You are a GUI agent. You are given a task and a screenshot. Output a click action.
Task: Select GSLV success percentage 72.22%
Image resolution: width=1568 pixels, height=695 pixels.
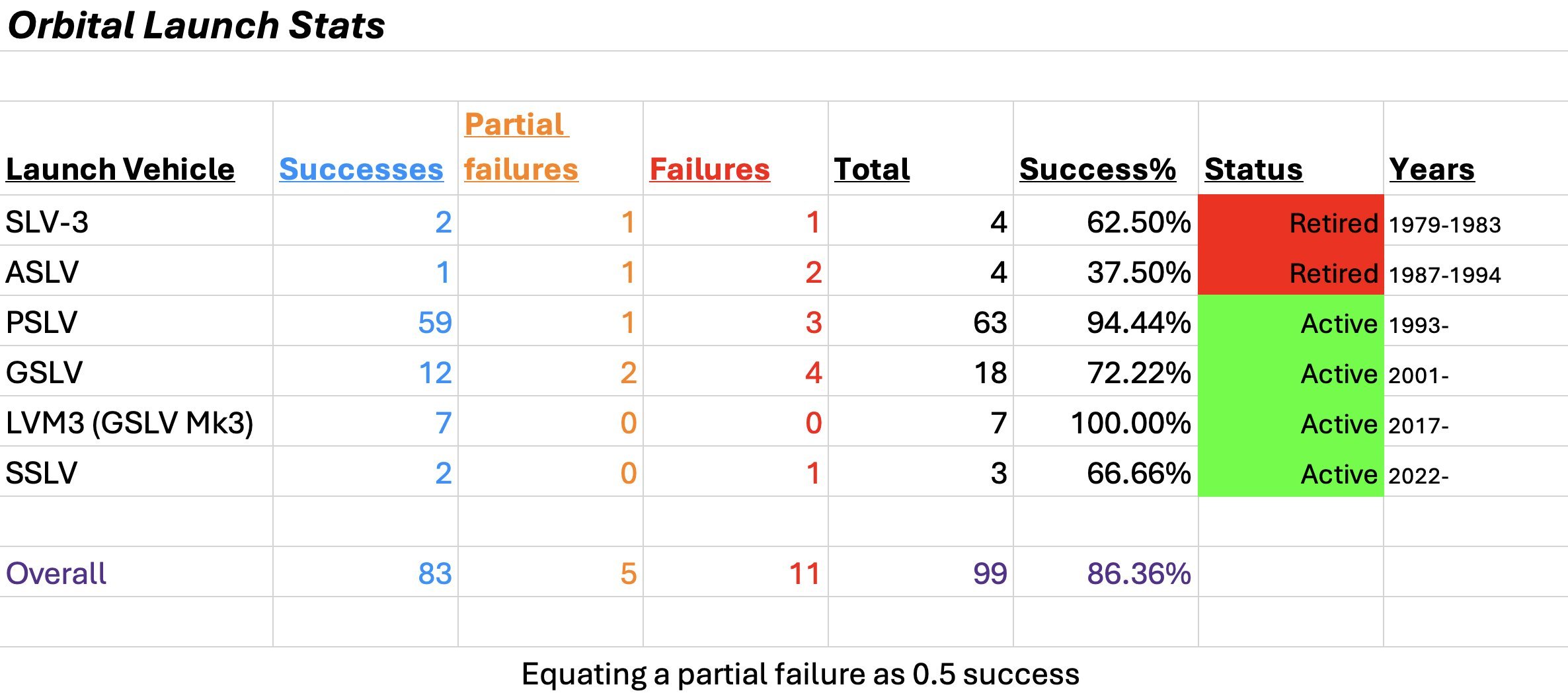[1138, 373]
